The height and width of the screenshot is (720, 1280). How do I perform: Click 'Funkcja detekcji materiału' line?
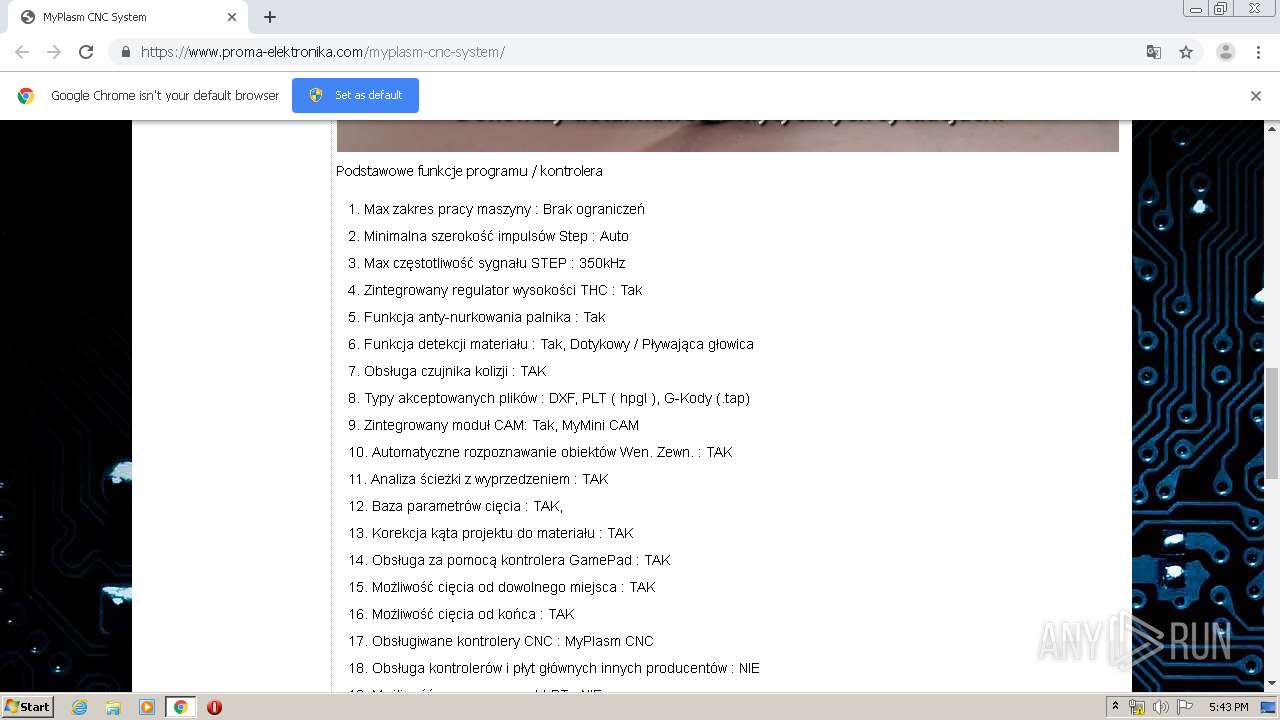click(559, 344)
